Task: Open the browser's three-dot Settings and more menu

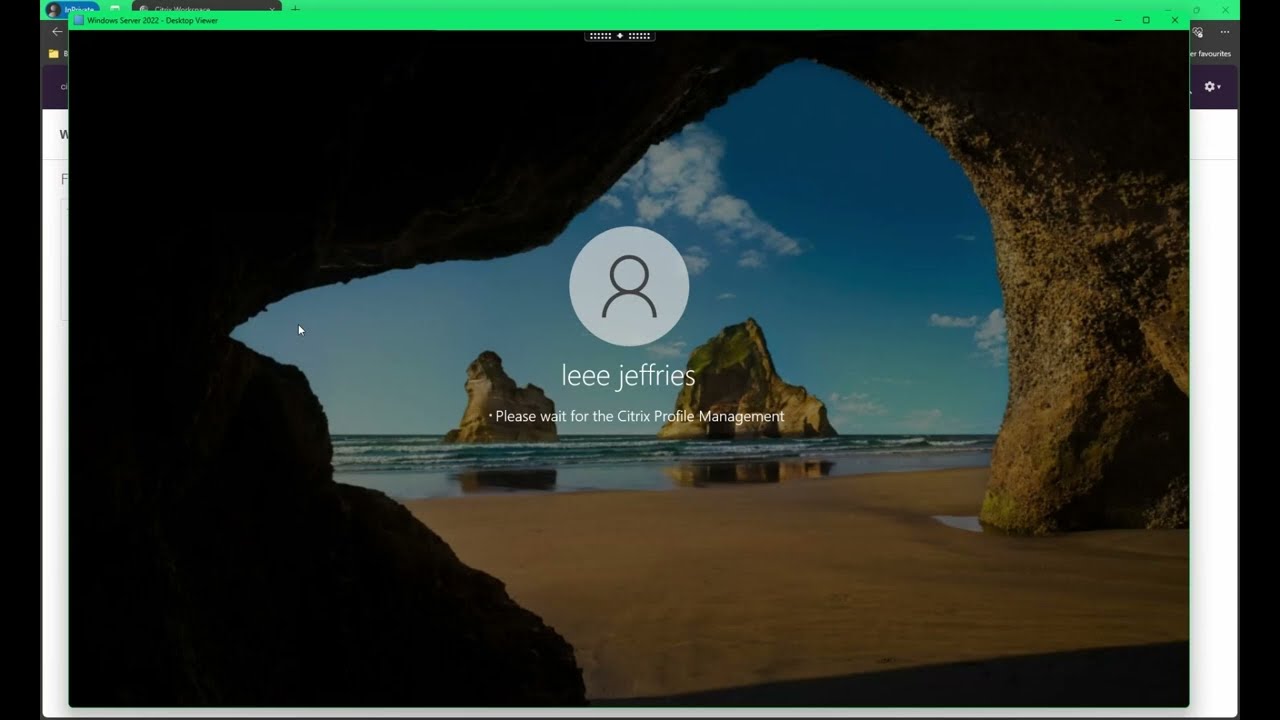Action: pyautogui.click(x=1224, y=32)
